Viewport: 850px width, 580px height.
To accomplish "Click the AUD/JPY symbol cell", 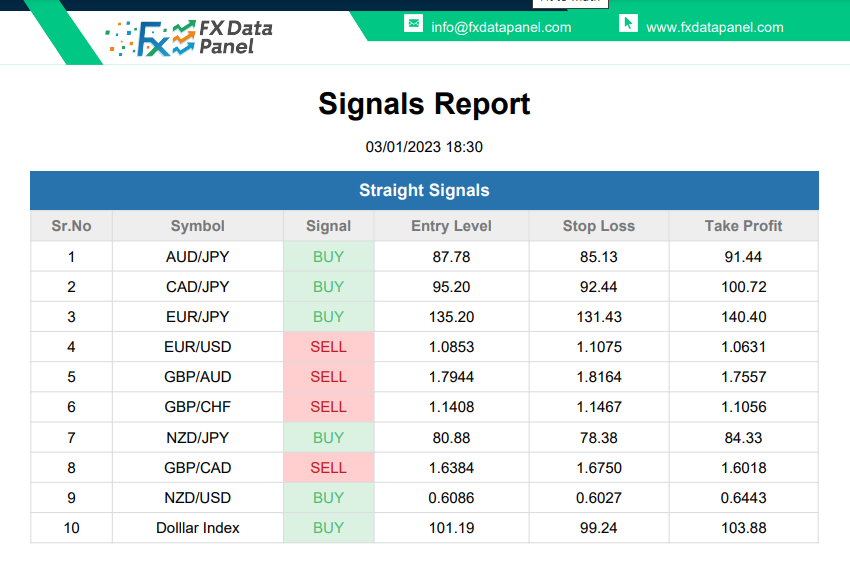I will (x=198, y=257).
